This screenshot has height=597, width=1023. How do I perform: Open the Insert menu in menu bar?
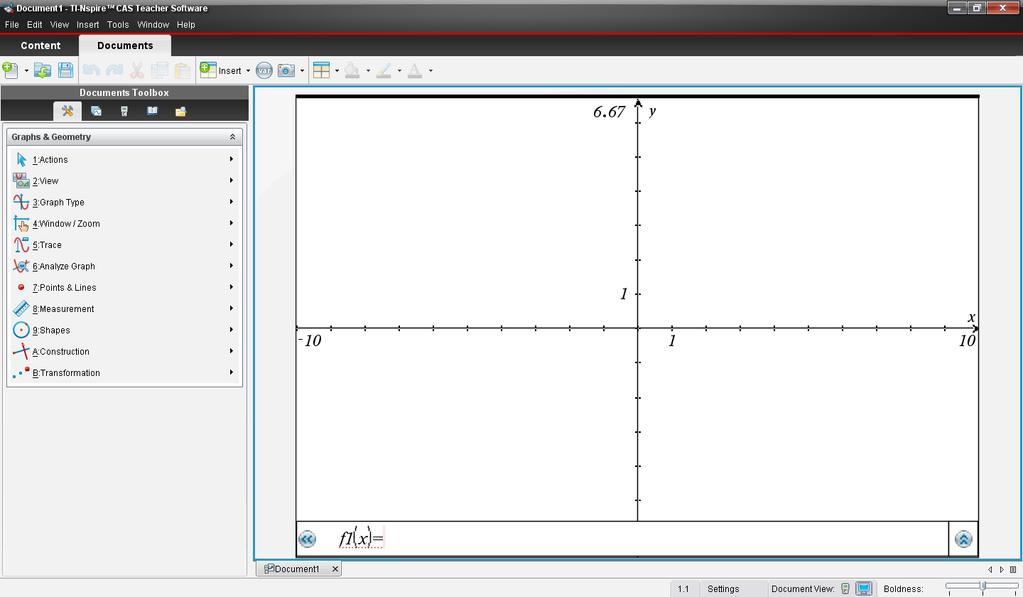pyautogui.click(x=87, y=25)
